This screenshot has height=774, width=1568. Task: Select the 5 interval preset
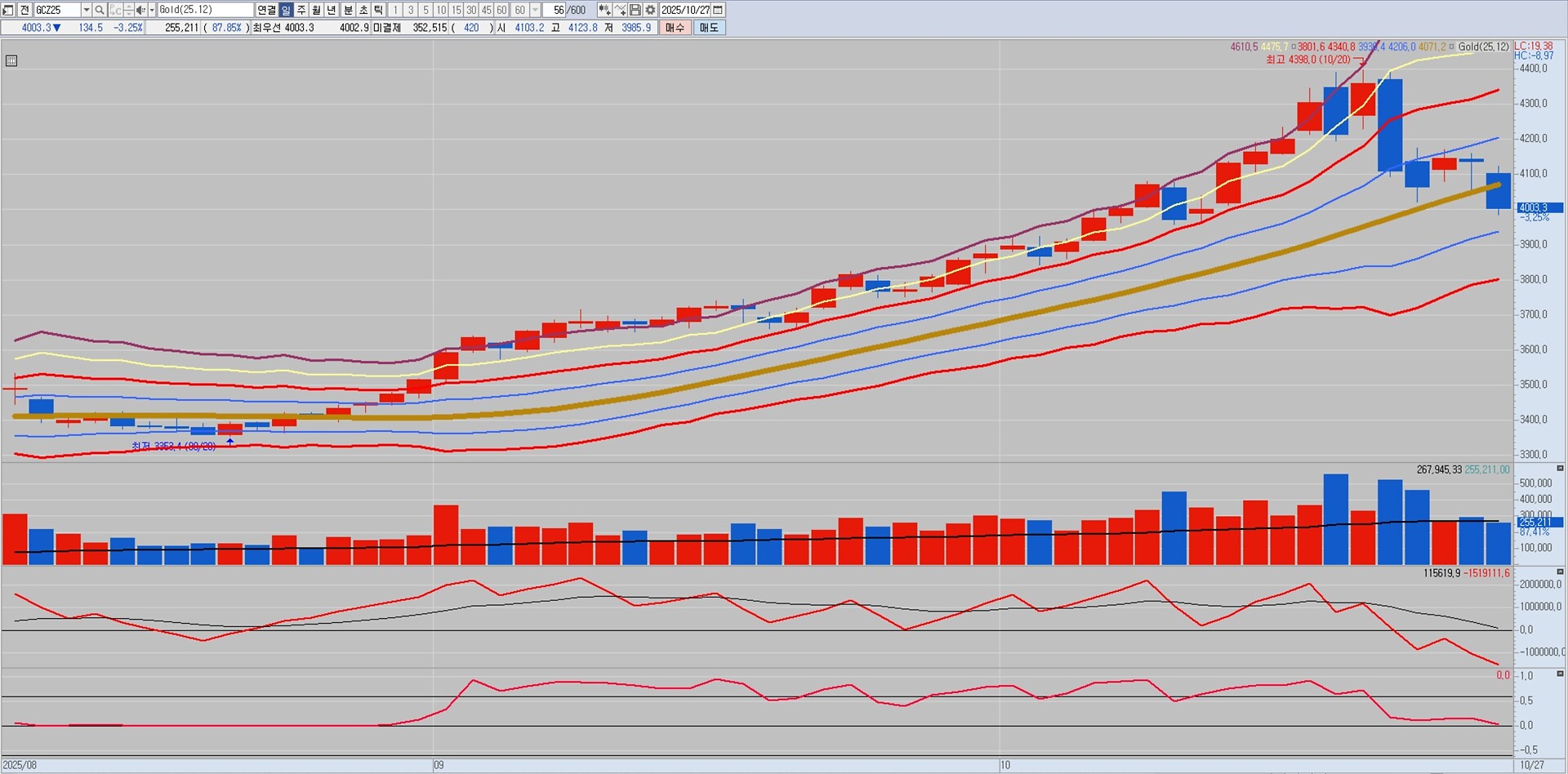[425, 10]
